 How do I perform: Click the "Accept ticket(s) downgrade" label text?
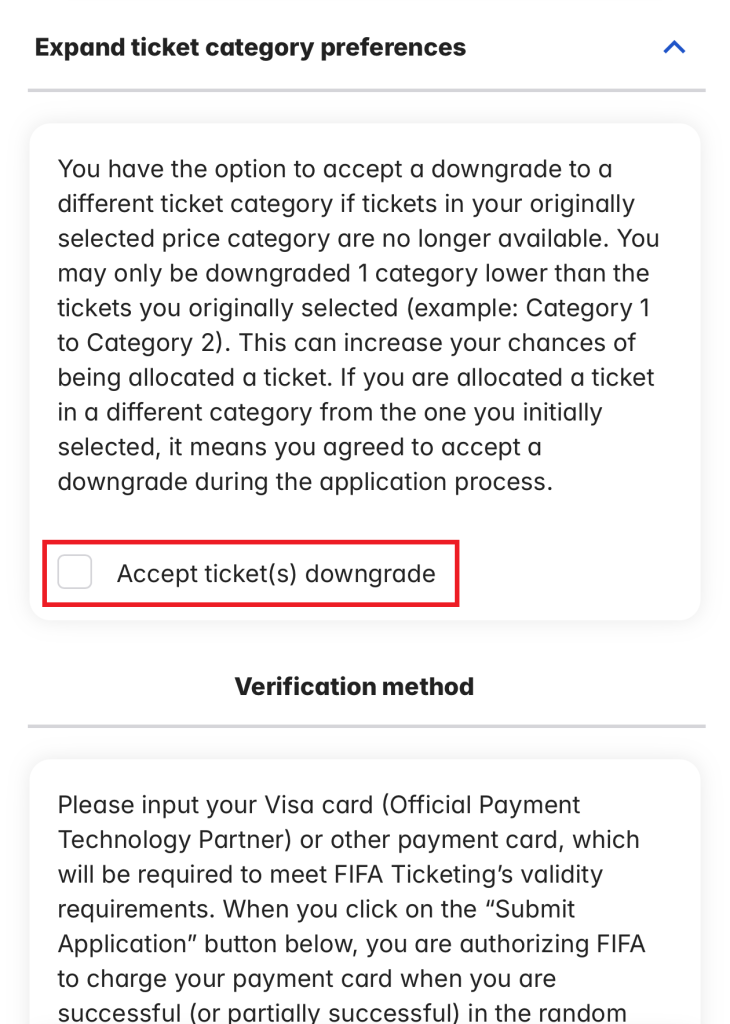coord(276,574)
